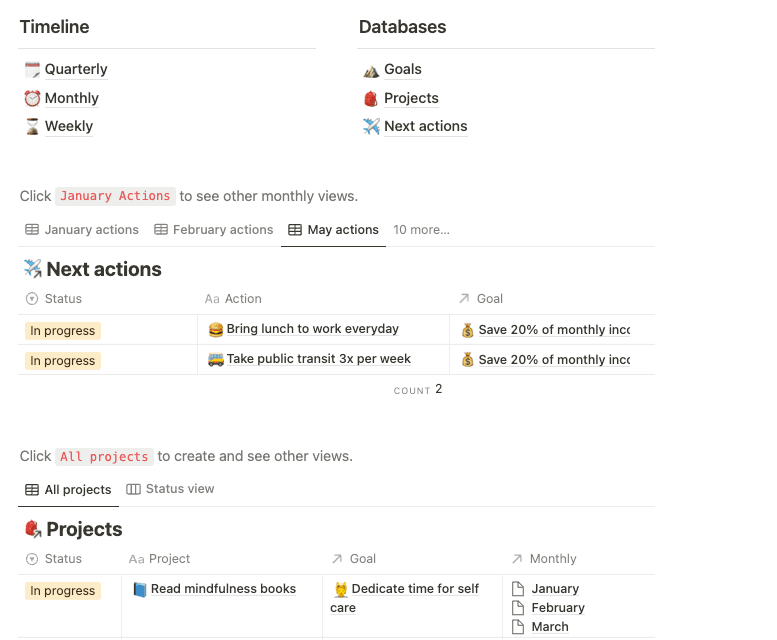Open the Goals database link
Image resolution: width=777 pixels, height=640 pixels.
coord(402,69)
